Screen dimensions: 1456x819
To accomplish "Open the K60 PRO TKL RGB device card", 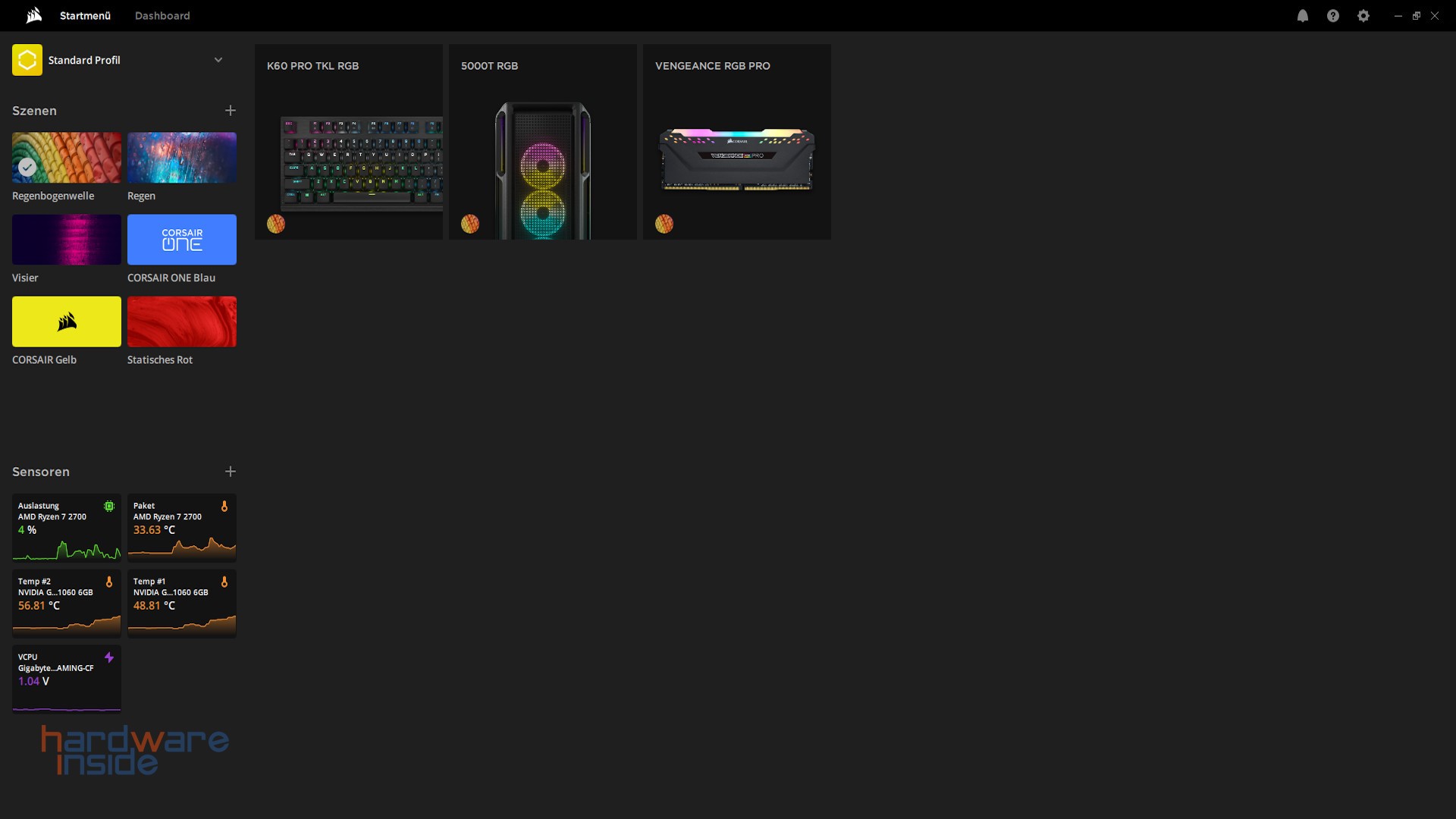I will (349, 142).
